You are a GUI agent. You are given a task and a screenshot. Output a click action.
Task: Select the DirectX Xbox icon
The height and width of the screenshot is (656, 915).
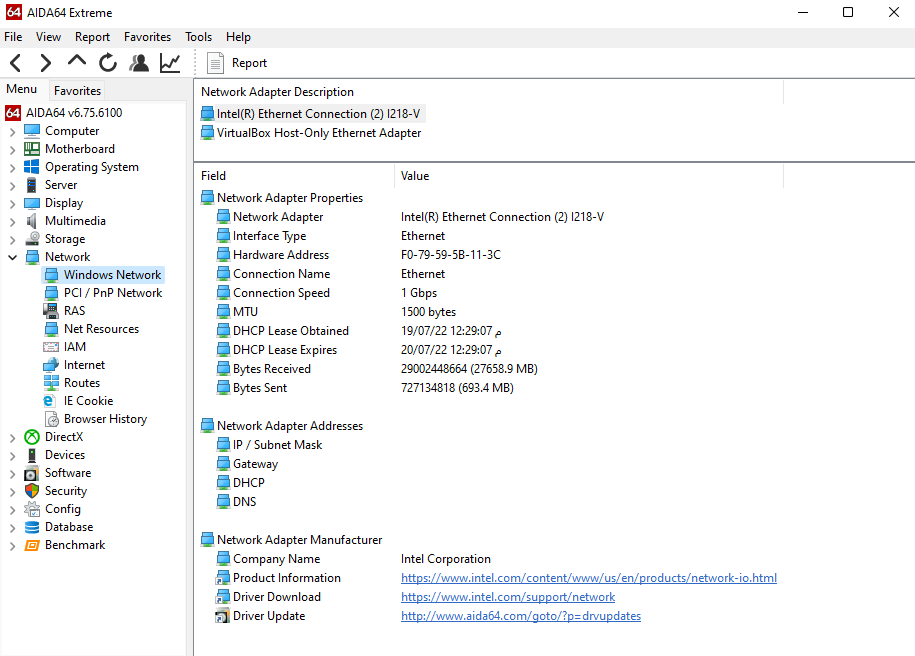click(32, 437)
